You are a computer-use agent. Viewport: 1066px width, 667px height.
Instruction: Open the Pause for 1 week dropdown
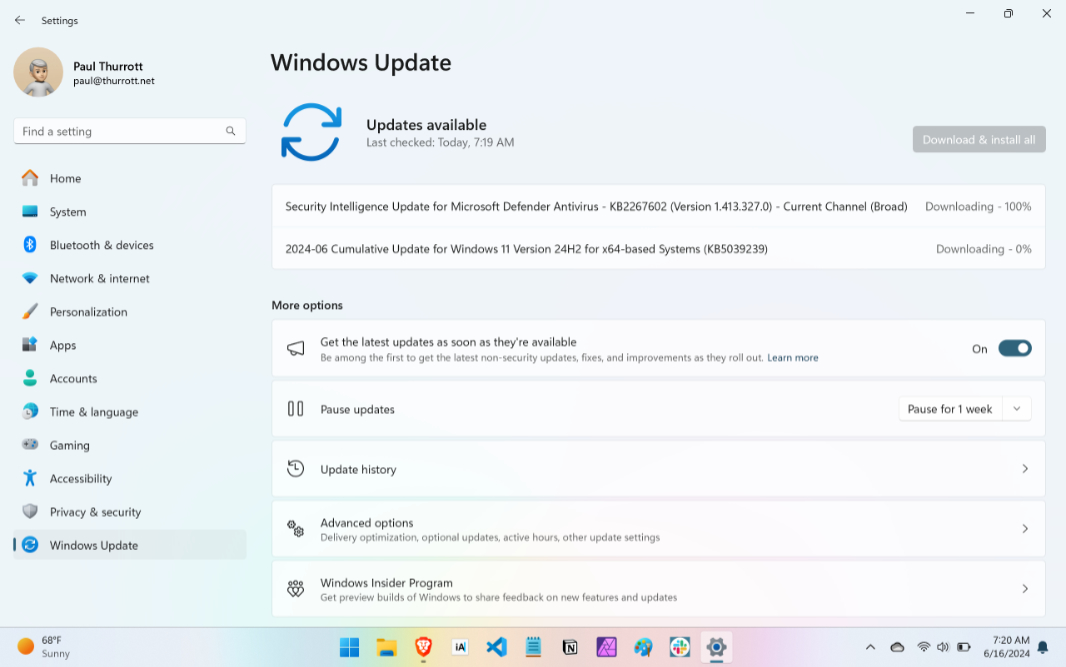[1016, 408]
